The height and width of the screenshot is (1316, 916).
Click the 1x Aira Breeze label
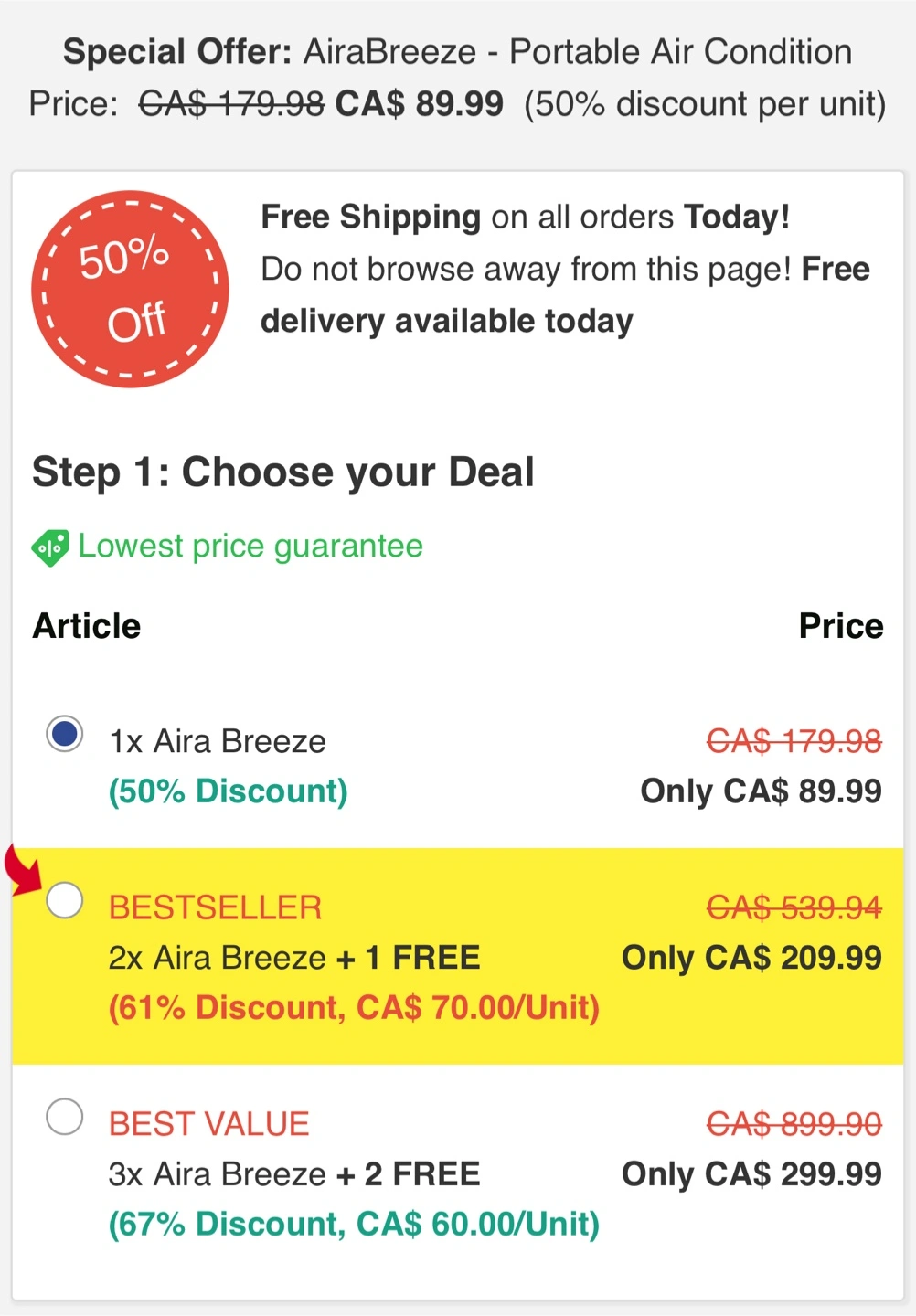pyautogui.click(x=218, y=741)
